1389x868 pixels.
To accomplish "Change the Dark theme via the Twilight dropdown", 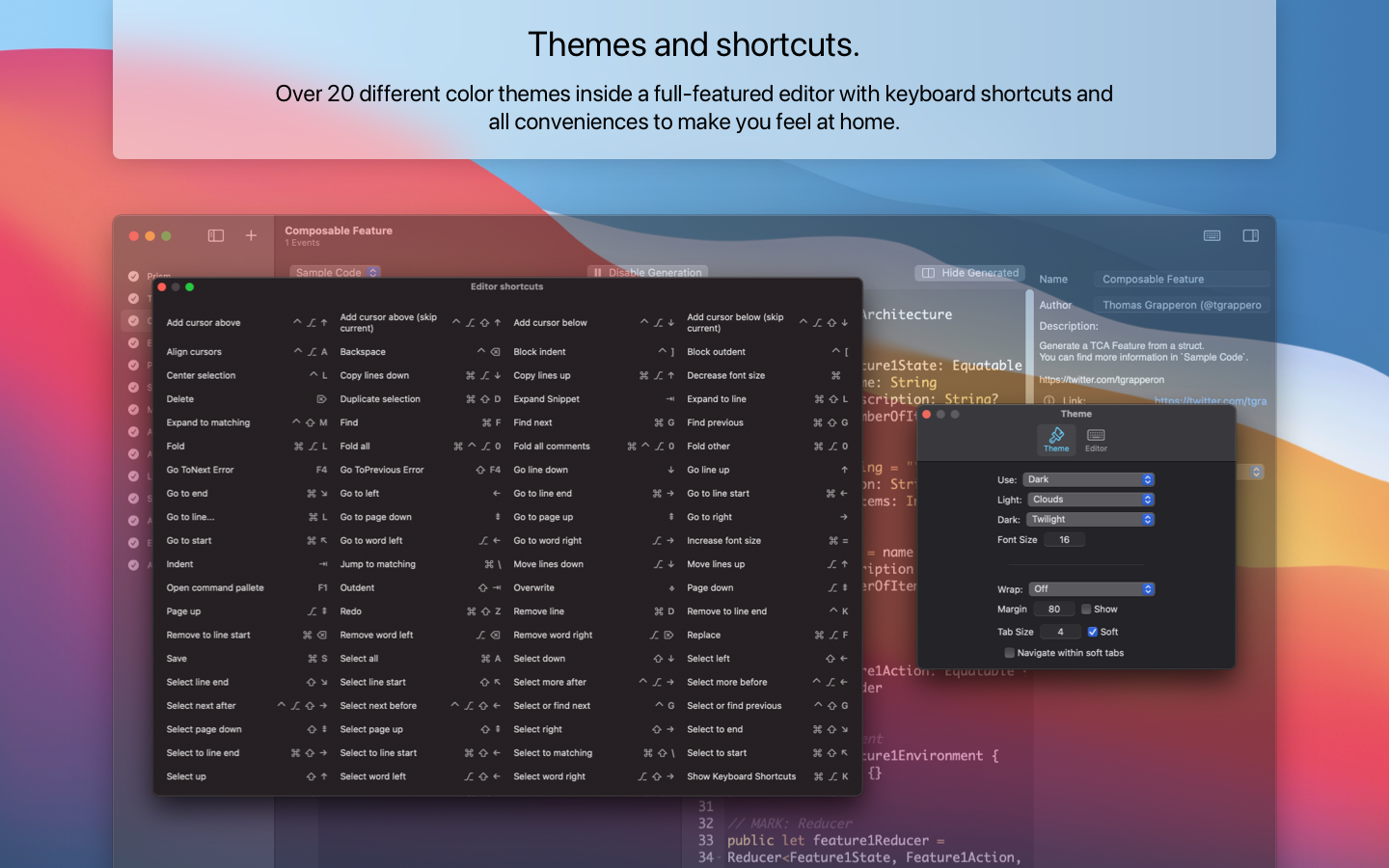I will coord(1091,519).
